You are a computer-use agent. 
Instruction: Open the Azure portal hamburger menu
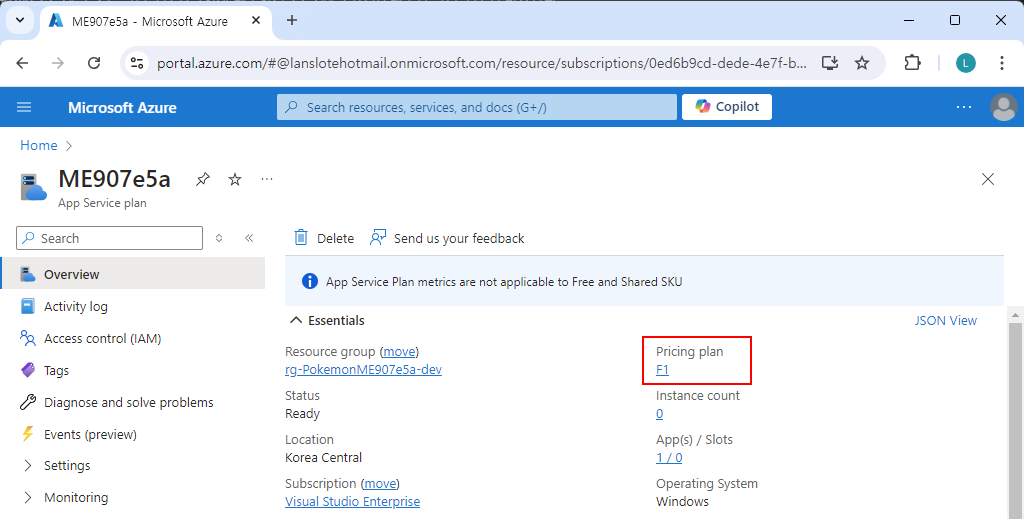click(24, 107)
